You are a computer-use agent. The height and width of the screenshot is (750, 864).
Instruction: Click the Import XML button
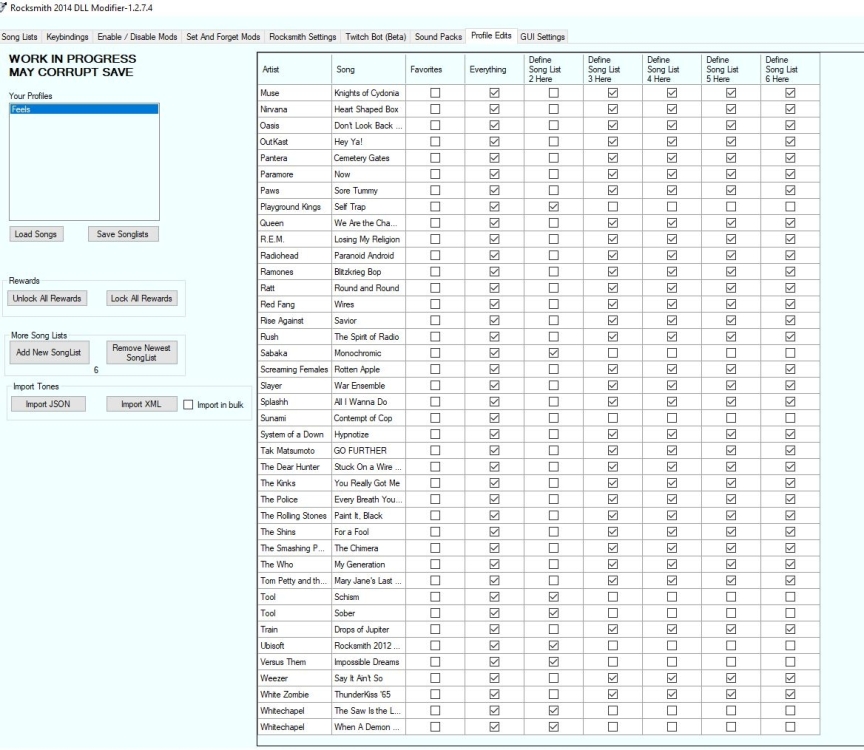coord(141,404)
